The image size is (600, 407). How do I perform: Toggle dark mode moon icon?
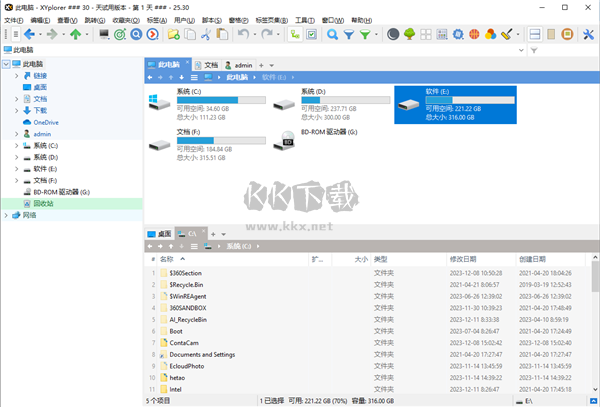pyautogui.click(x=393, y=34)
